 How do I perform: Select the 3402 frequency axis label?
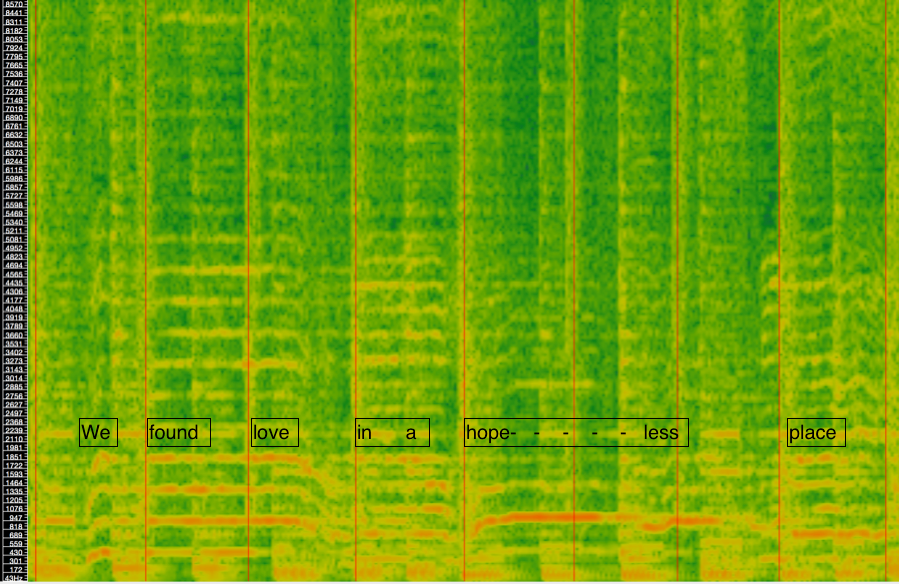(14, 352)
